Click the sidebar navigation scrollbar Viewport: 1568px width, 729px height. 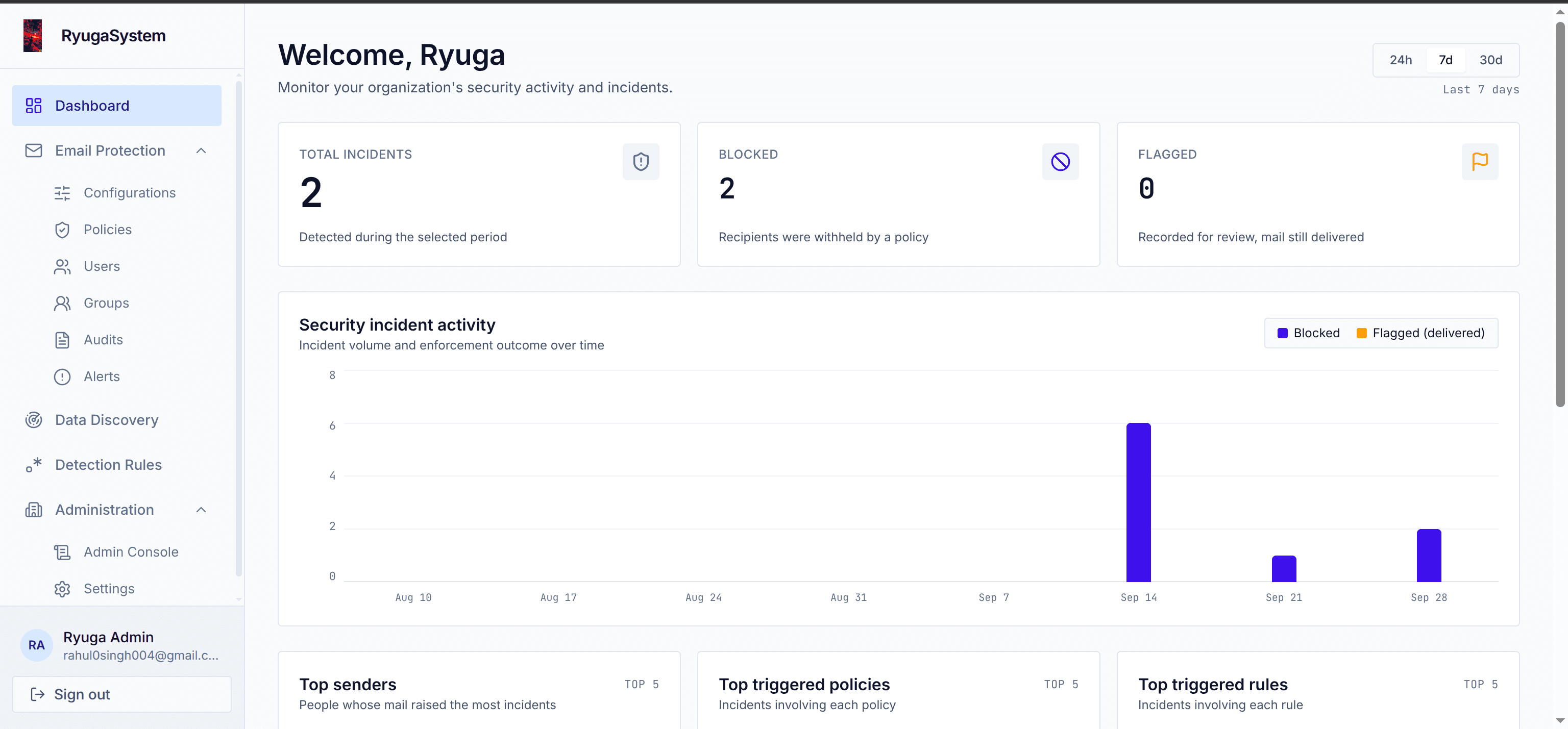click(238, 329)
